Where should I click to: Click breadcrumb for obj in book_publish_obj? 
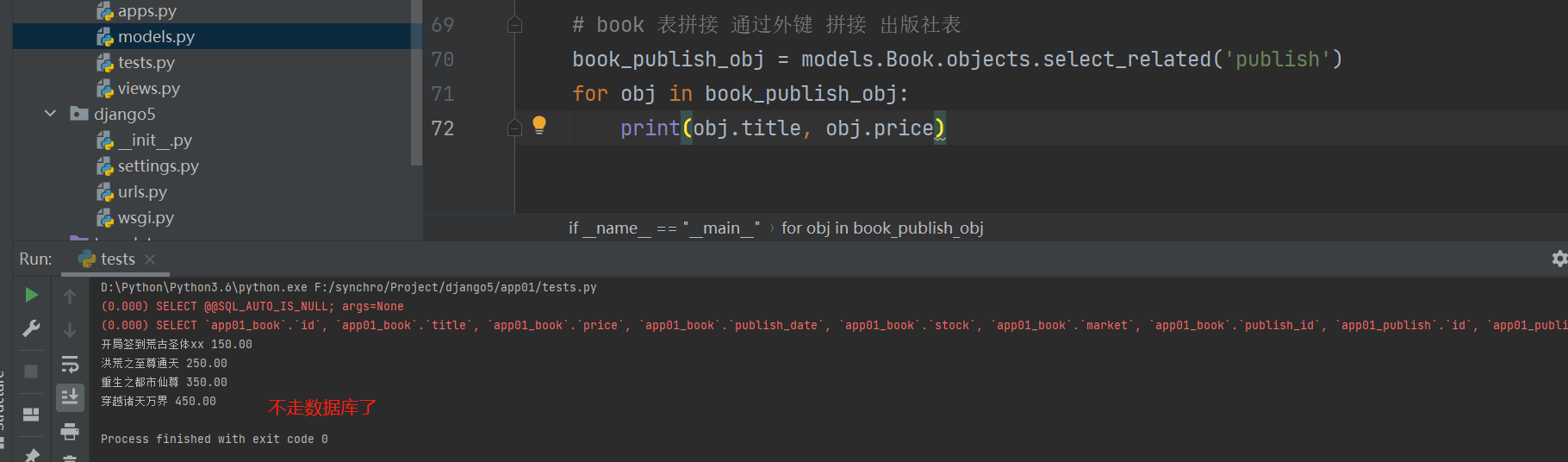click(882, 228)
